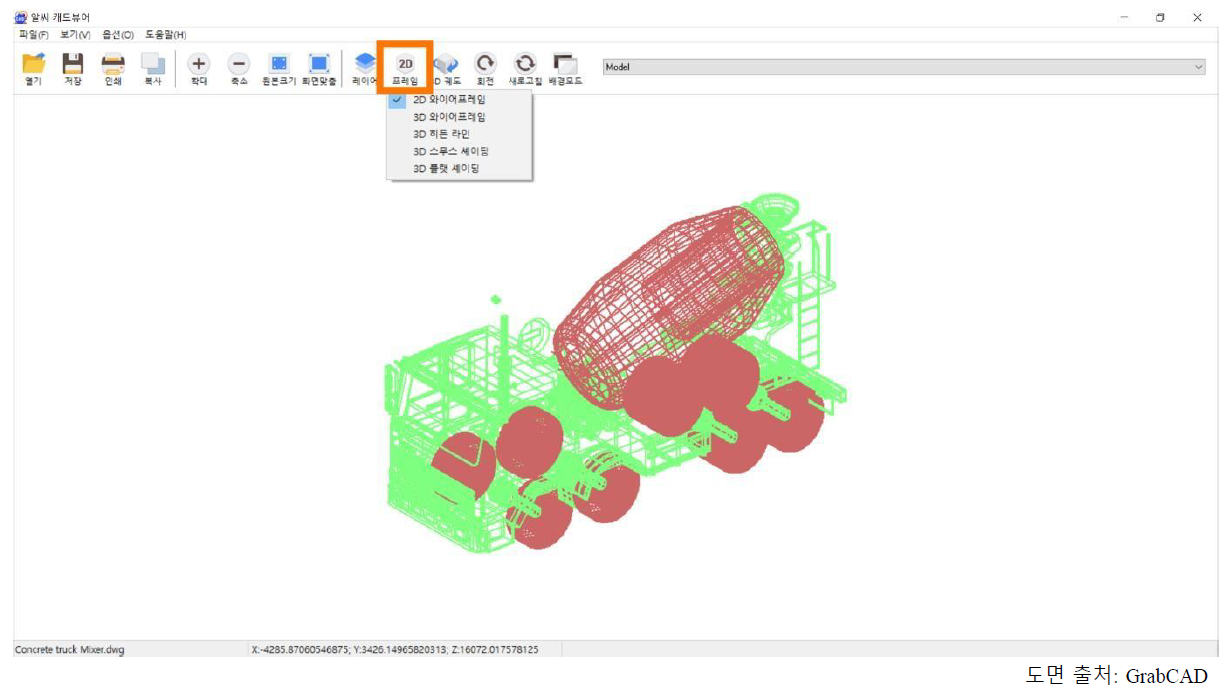Viewport: 1229px width, 698px height.
Task: Click the 3D 궤도 (orbit) icon
Action: pyautogui.click(x=446, y=63)
